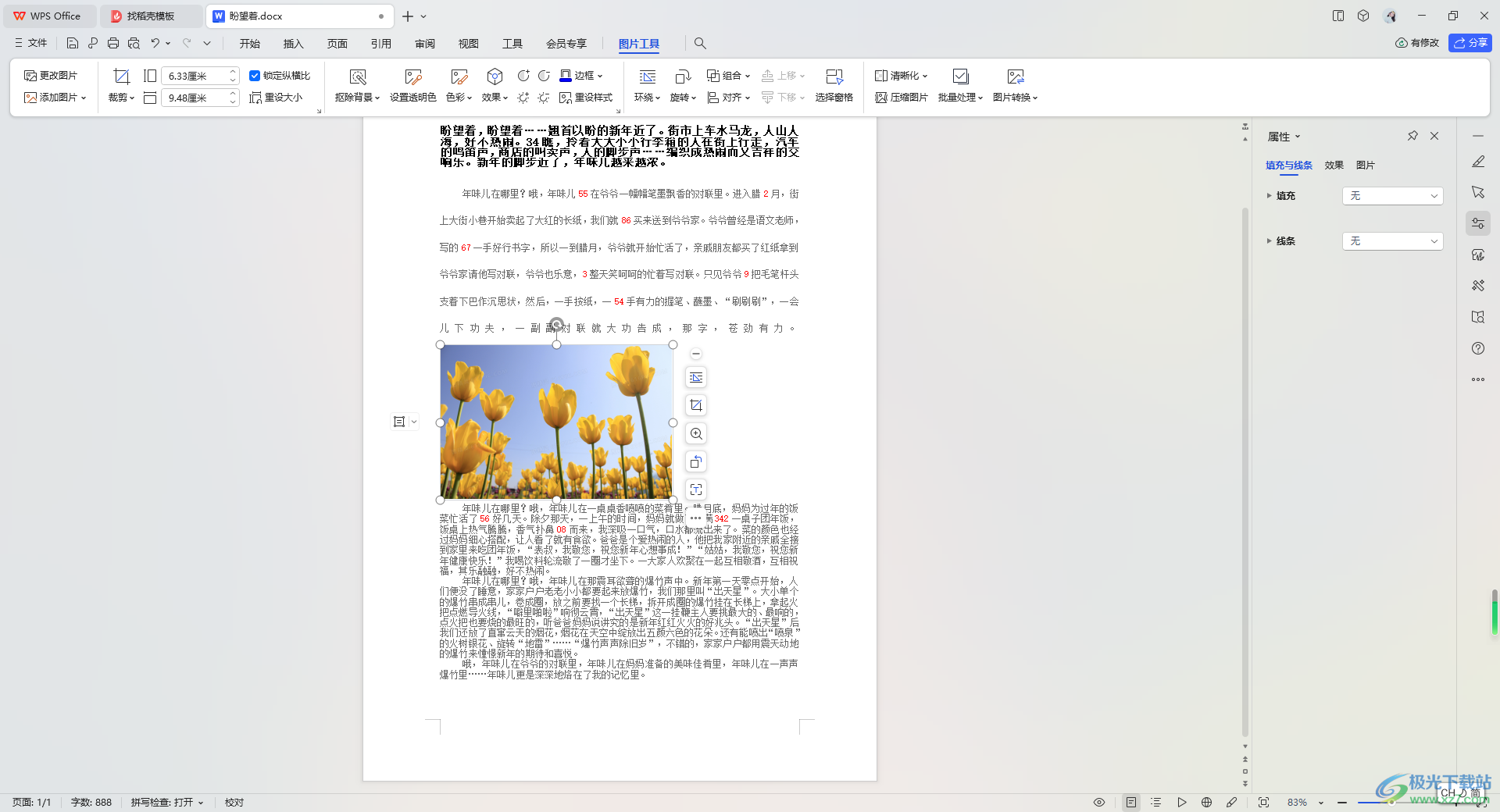1500x812 pixels.
Task: Click the floating layout options icon beside image
Action: click(696, 378)
